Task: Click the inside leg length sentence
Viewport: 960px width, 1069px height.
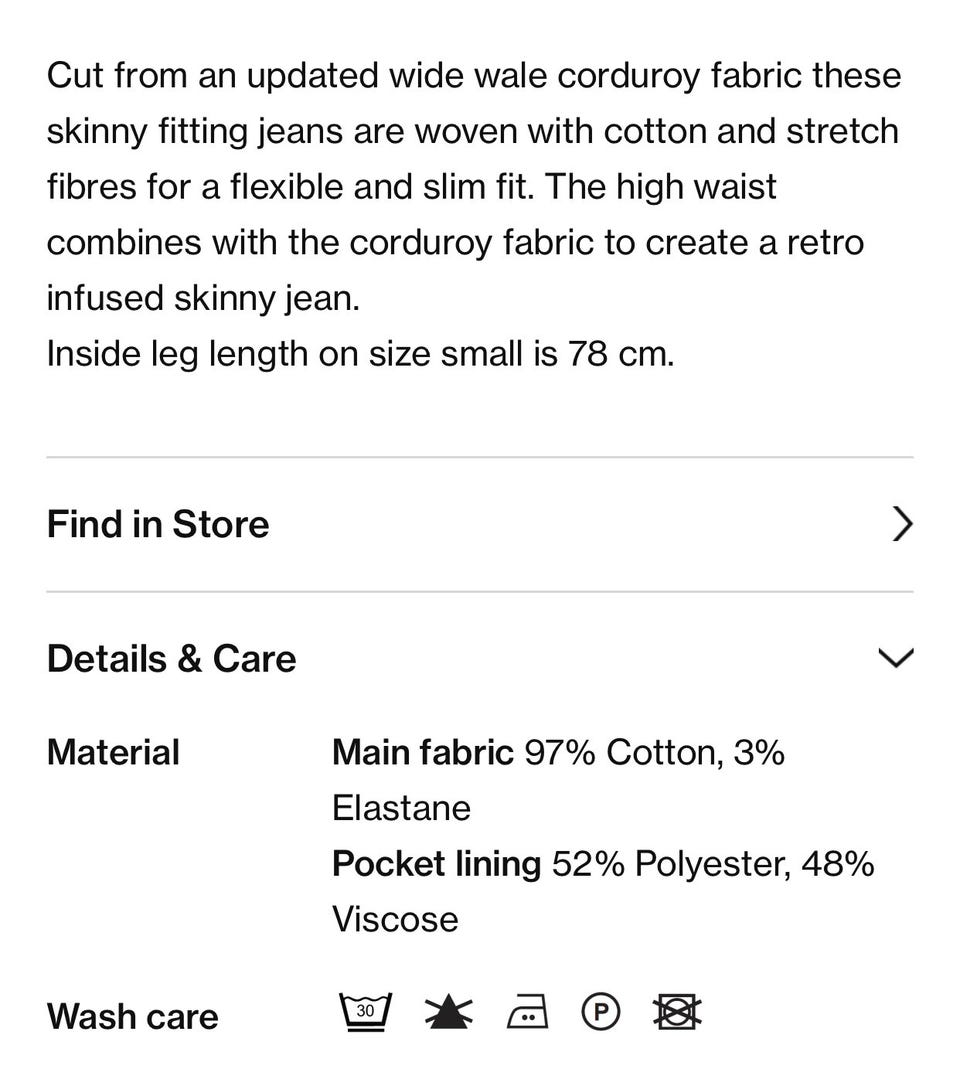Action: tap(360, 353)
